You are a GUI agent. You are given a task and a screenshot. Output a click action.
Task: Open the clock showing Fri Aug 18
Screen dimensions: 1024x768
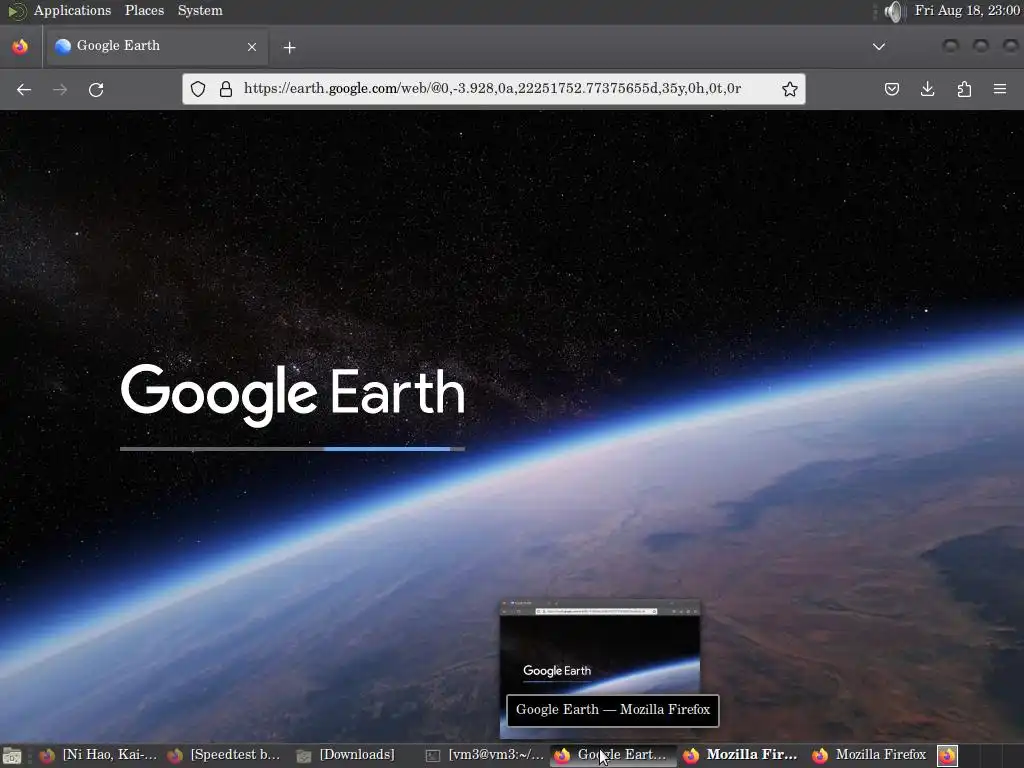tap(967, 10)
